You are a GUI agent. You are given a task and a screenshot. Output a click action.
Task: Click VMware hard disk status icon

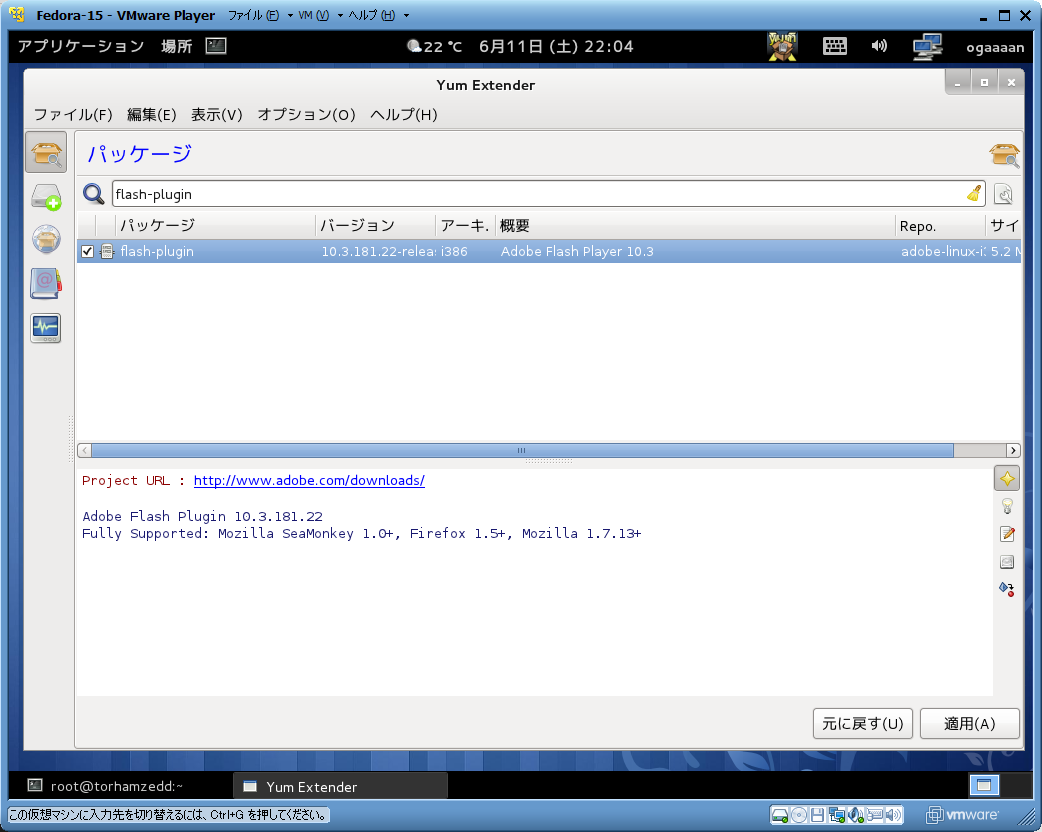780,815
